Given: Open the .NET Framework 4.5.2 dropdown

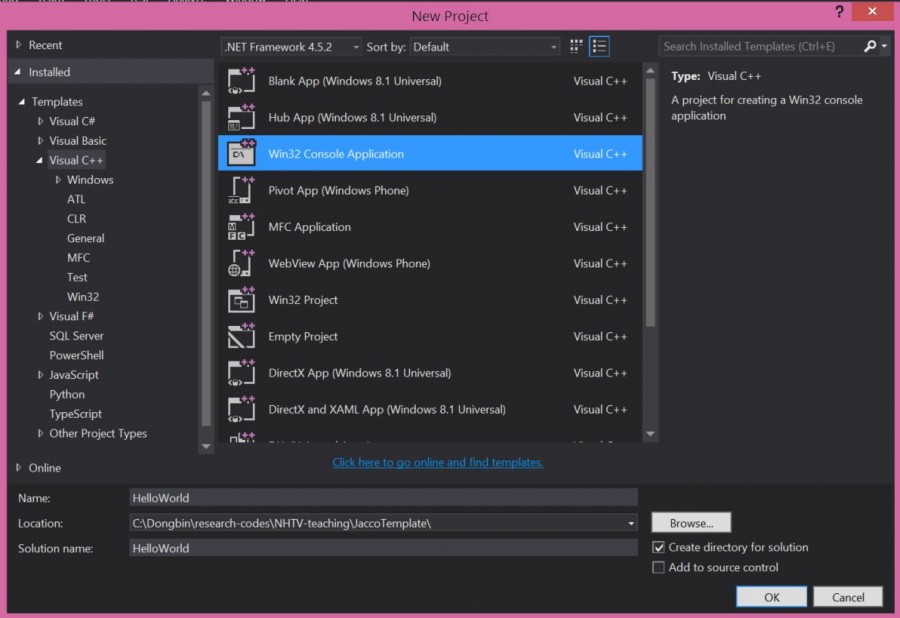Looking at the screenshot, I should pos(292,47).
